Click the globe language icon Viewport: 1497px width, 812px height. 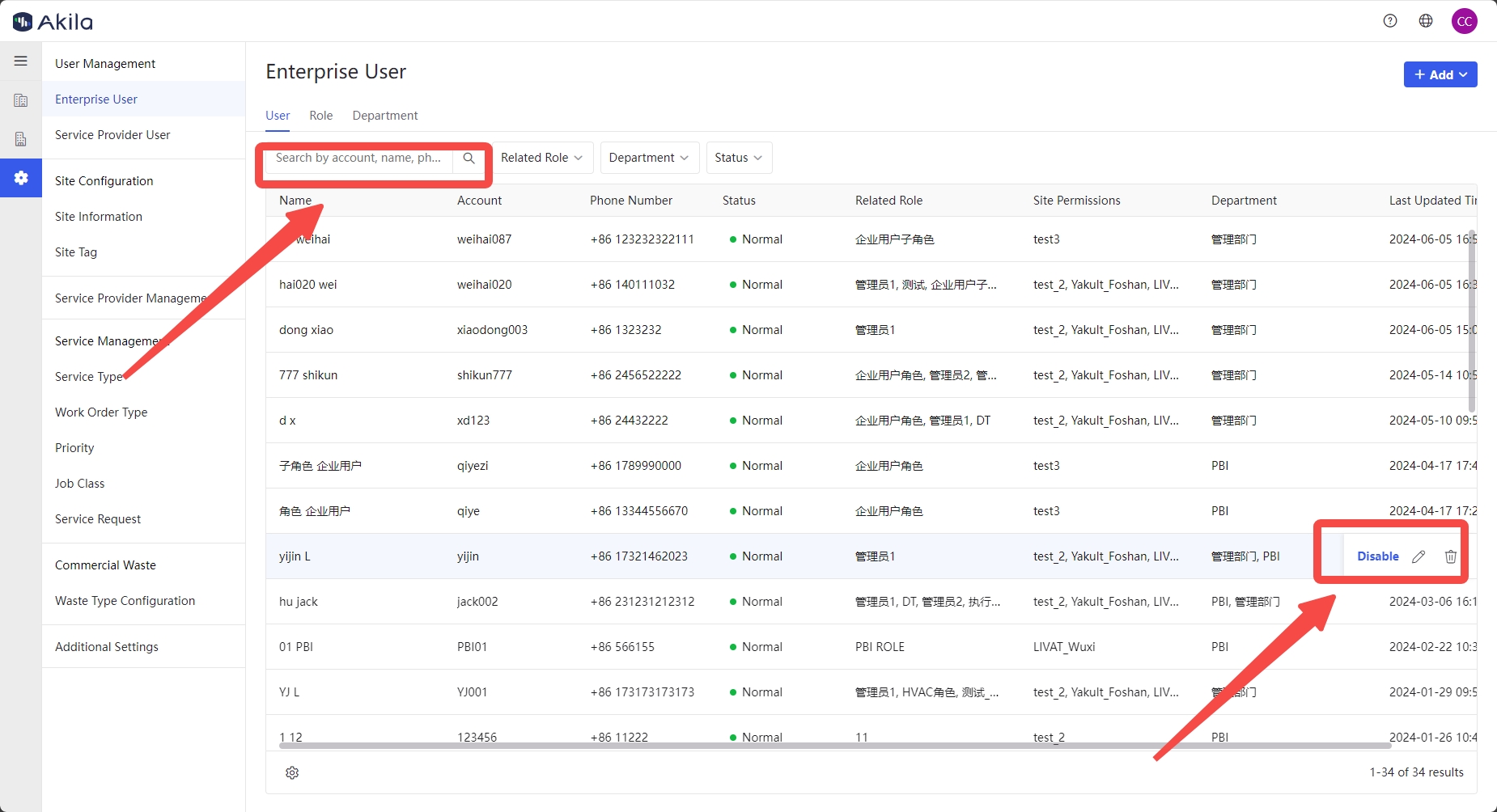(x=1426, y=21)
